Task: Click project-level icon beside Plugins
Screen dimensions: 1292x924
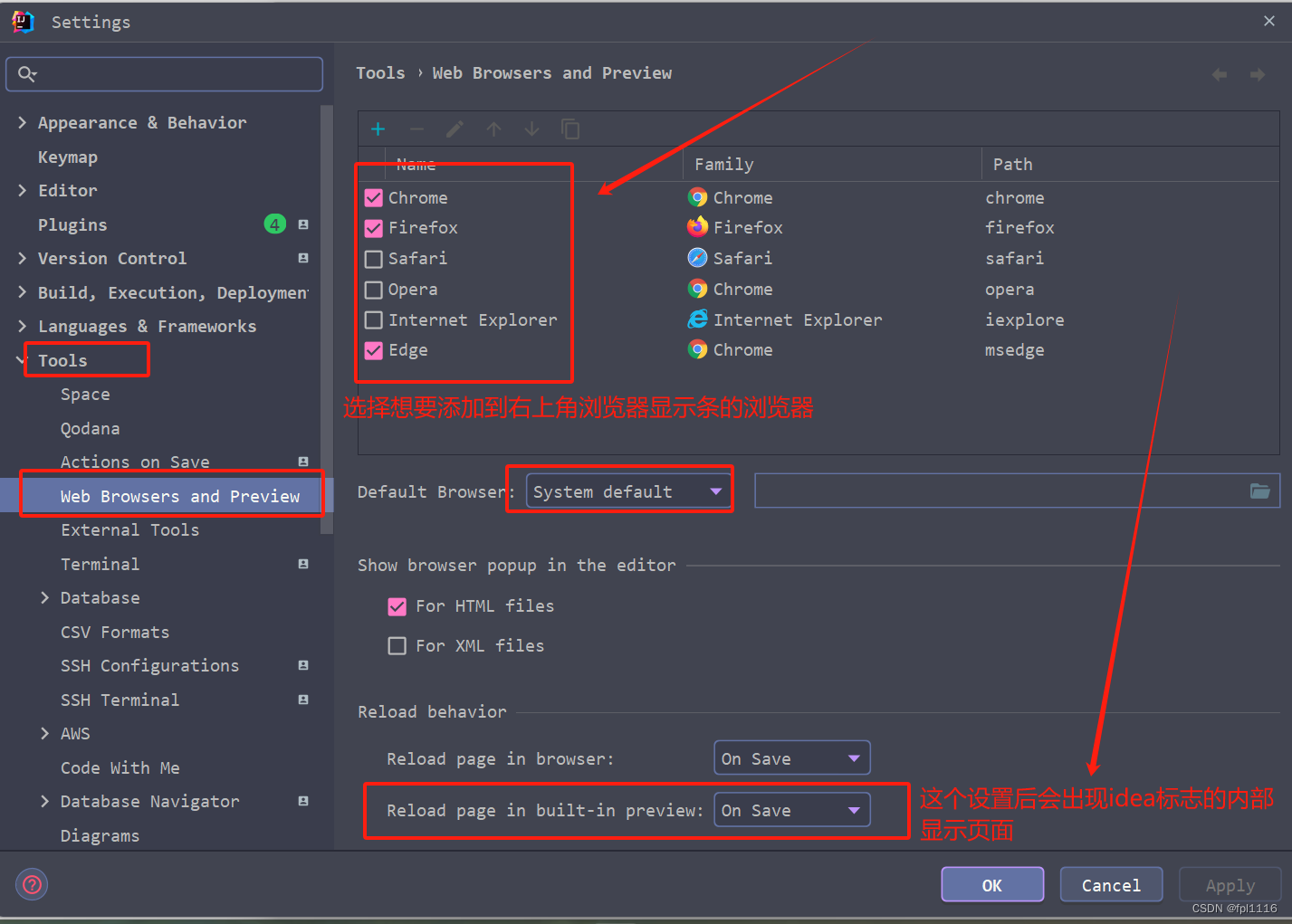Action: (303, 224)
